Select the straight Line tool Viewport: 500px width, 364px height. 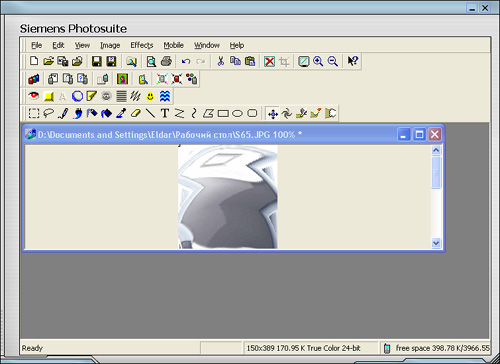pos(150,113)
